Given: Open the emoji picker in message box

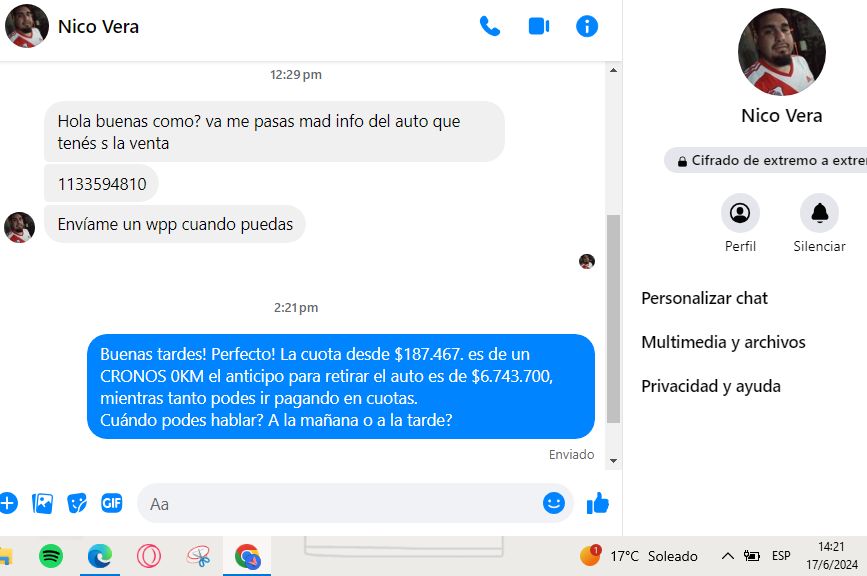Looking at the screenshot, I should coord(553,503).
